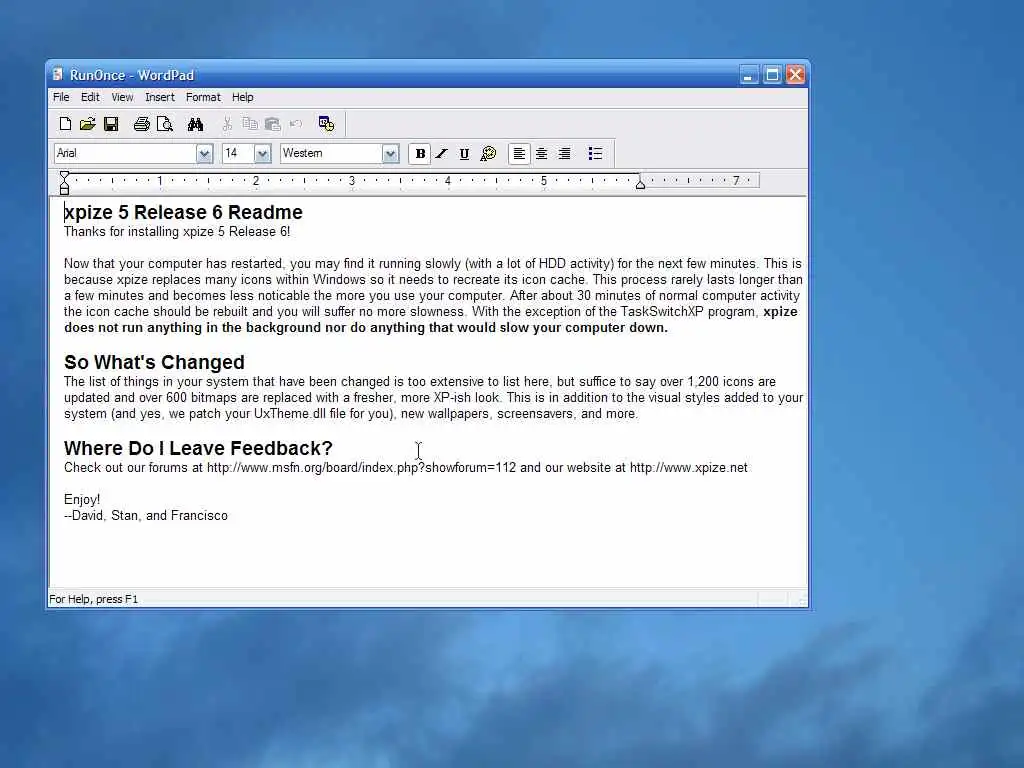Print the document using the printer icon
1024x768 pixels.
(141, 124)
